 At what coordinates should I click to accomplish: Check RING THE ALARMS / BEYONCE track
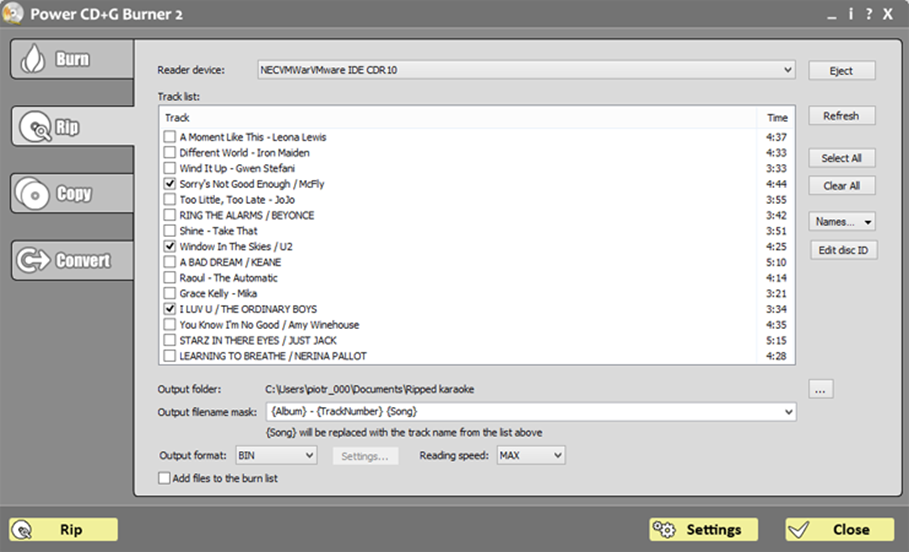(169, 215)
